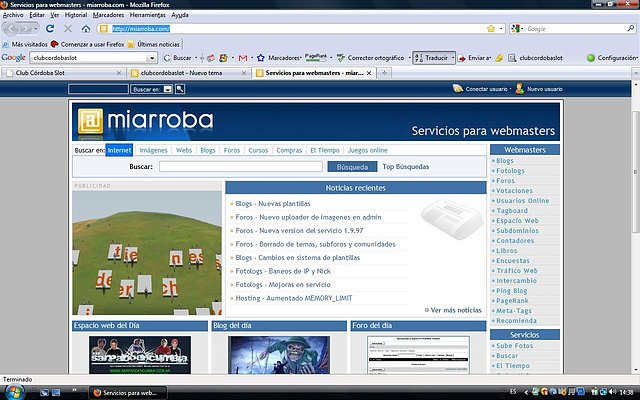Click the Servicios para web... taskbar button
The height and width of the screenshot is (400, 640).
128,393
